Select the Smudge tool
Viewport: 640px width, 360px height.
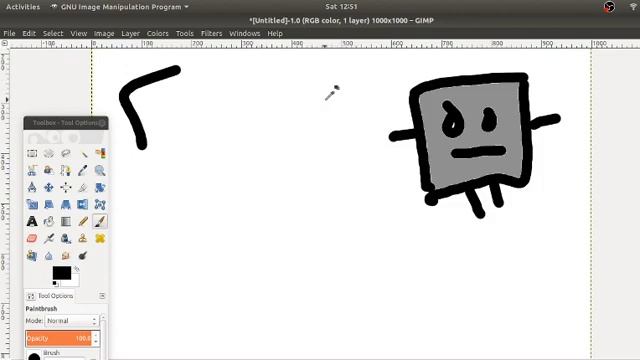point(66,256)
